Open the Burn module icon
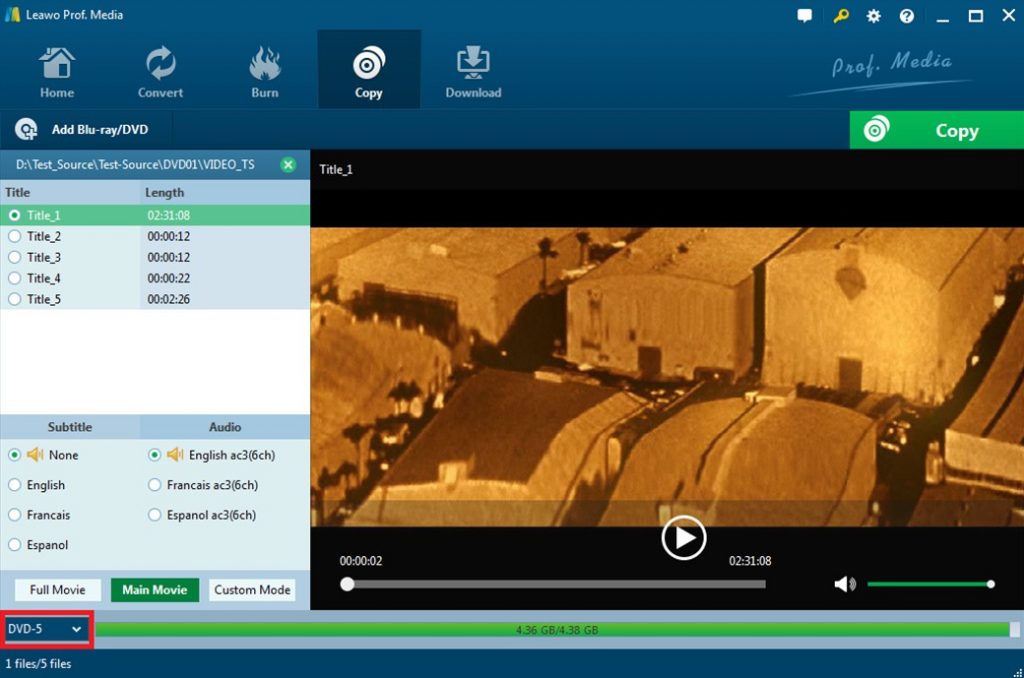The image size is (1024, 678). tap(264, 62)
